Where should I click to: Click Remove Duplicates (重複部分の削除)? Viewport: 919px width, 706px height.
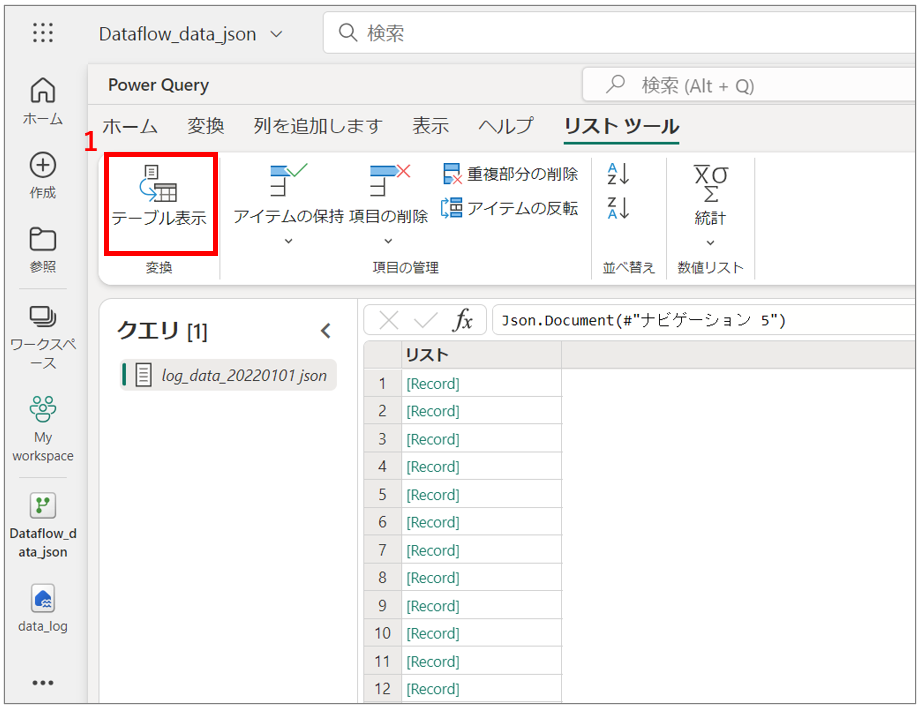510,174
